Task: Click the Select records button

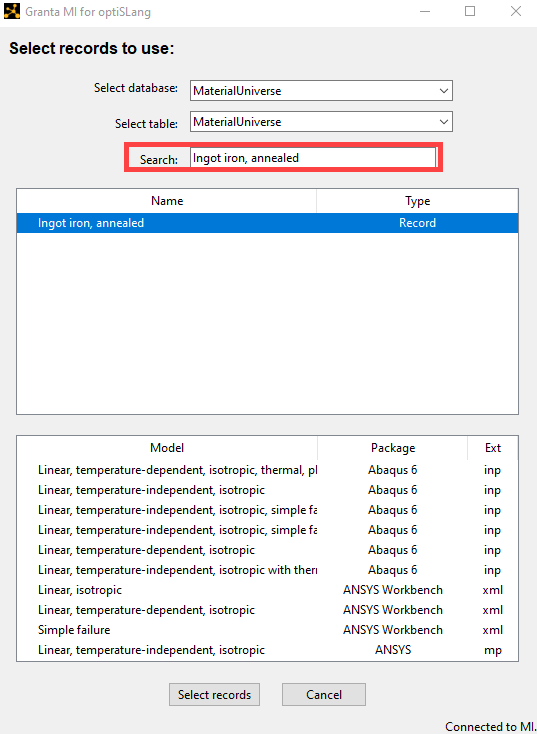Action: coord(214,695)
